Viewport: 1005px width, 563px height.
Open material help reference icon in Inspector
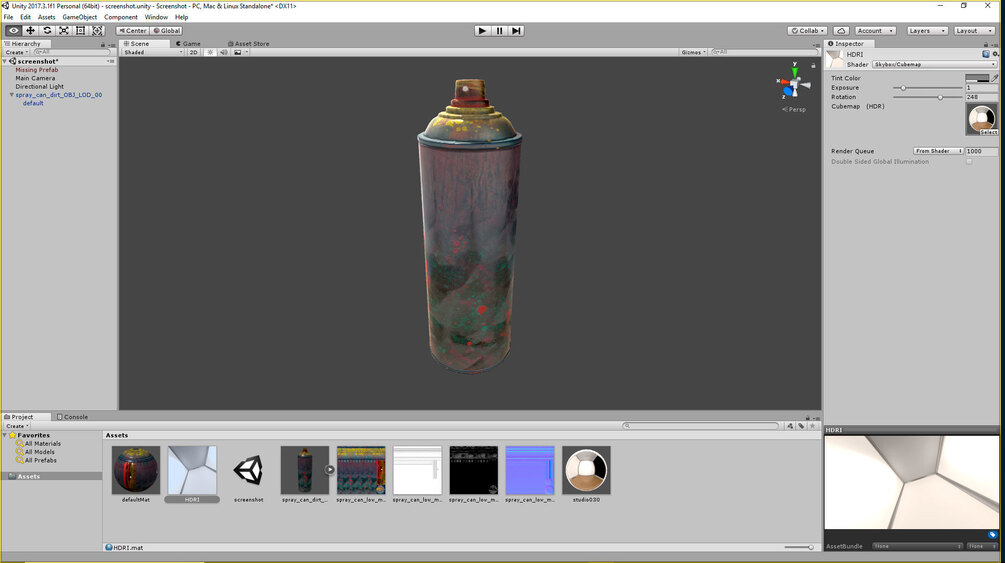point(986,55)
